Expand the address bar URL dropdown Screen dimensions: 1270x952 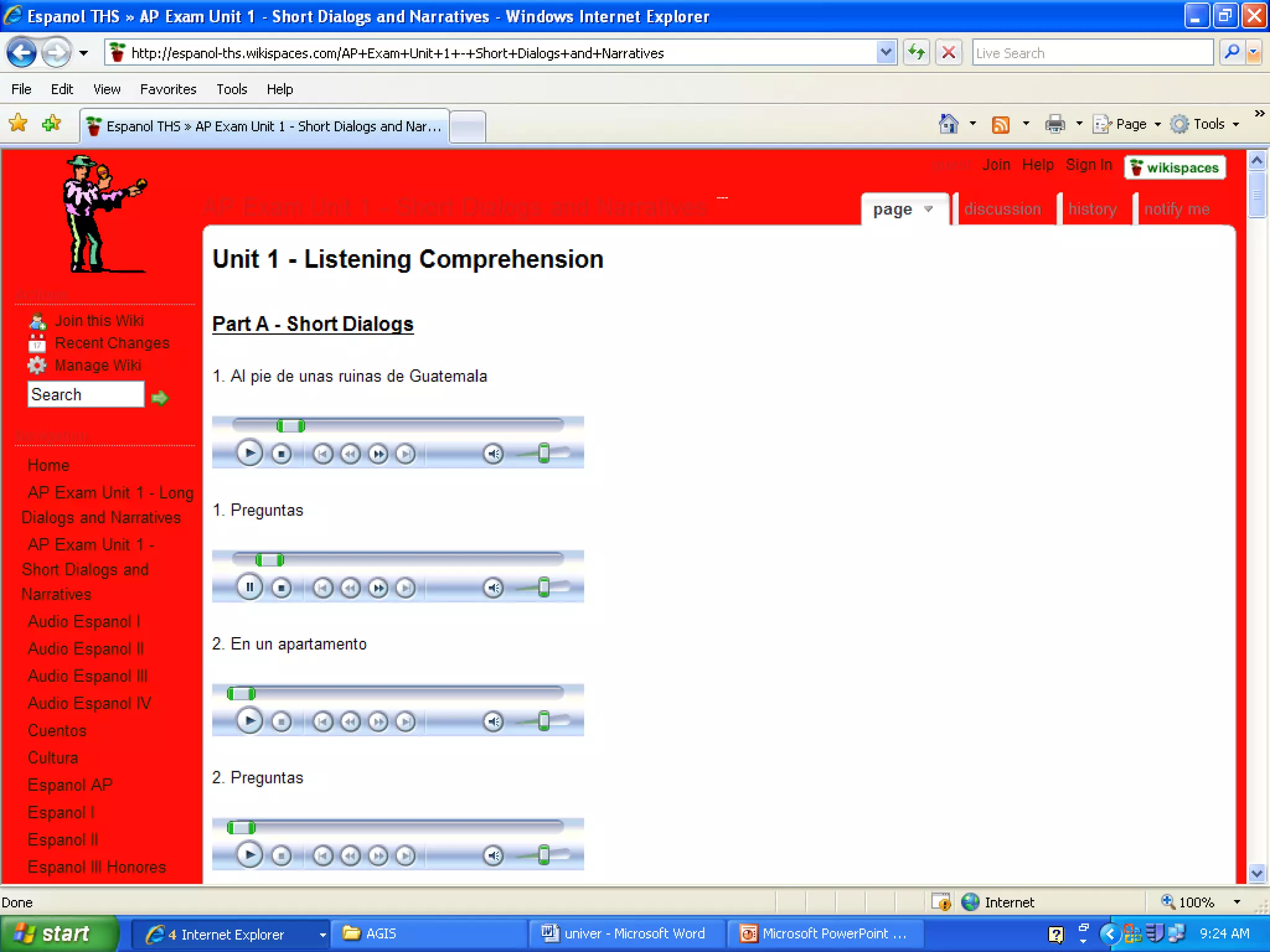(886, 53)
